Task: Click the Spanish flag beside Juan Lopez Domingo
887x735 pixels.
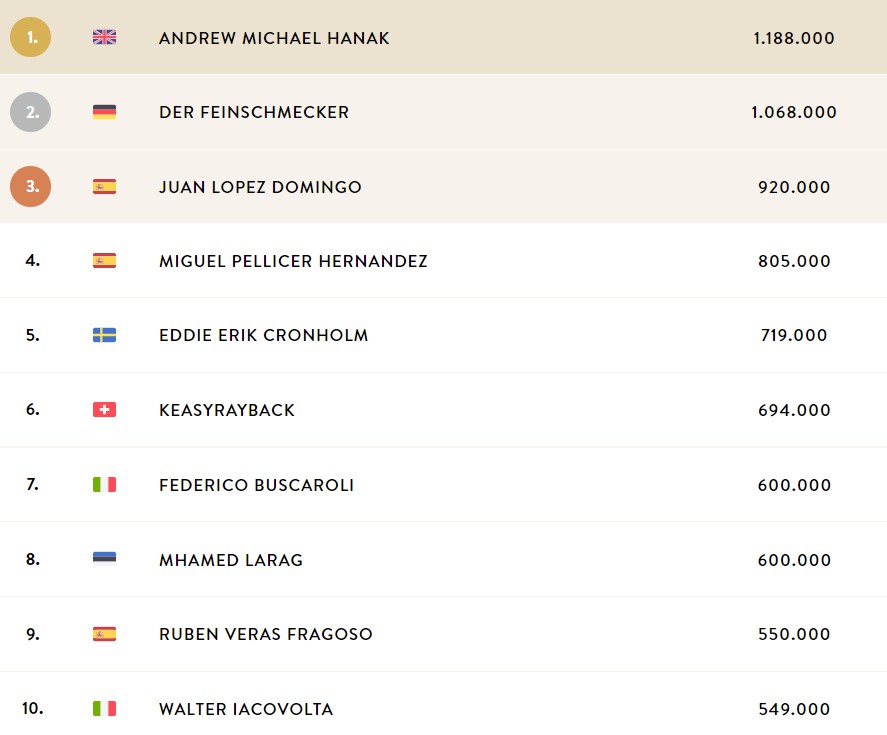Action: 104,187
